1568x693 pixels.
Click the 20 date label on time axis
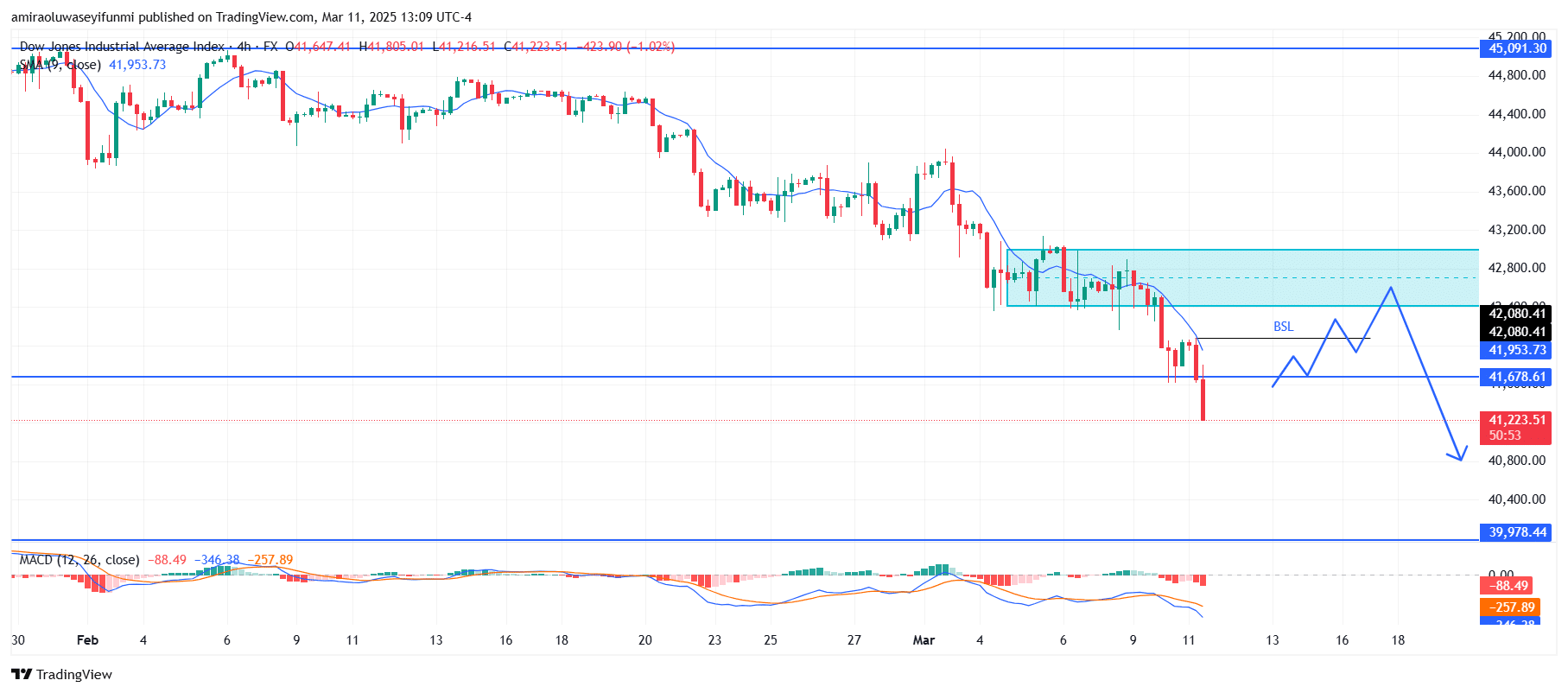point(645,640)
